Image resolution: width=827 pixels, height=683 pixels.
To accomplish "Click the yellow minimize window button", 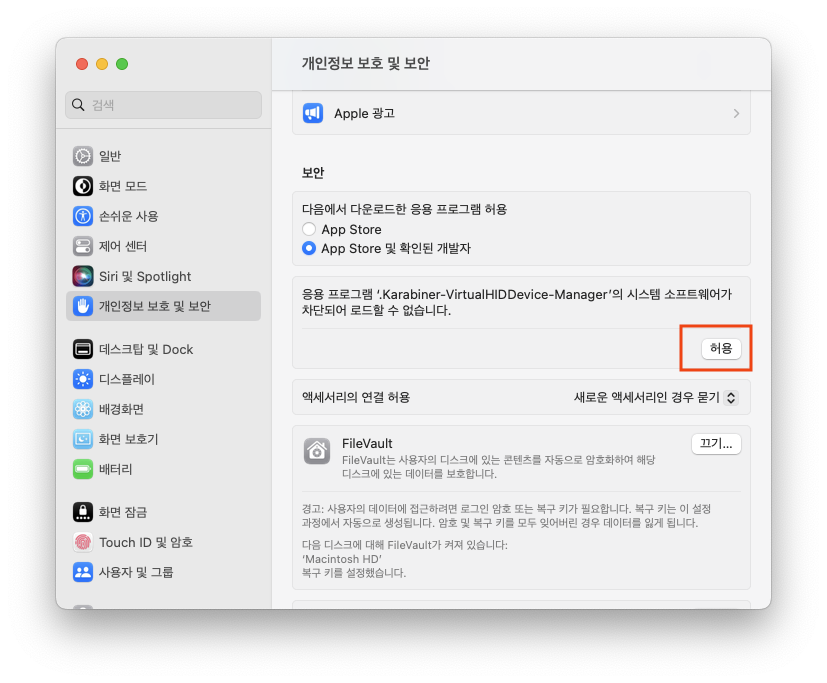I will point(102,64).
